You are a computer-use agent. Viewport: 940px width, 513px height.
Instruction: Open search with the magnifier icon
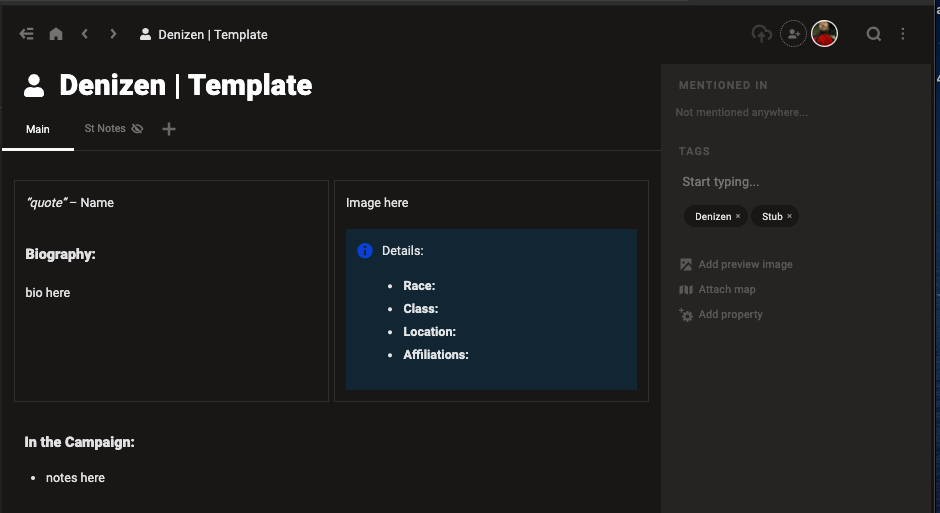point(873,34)
